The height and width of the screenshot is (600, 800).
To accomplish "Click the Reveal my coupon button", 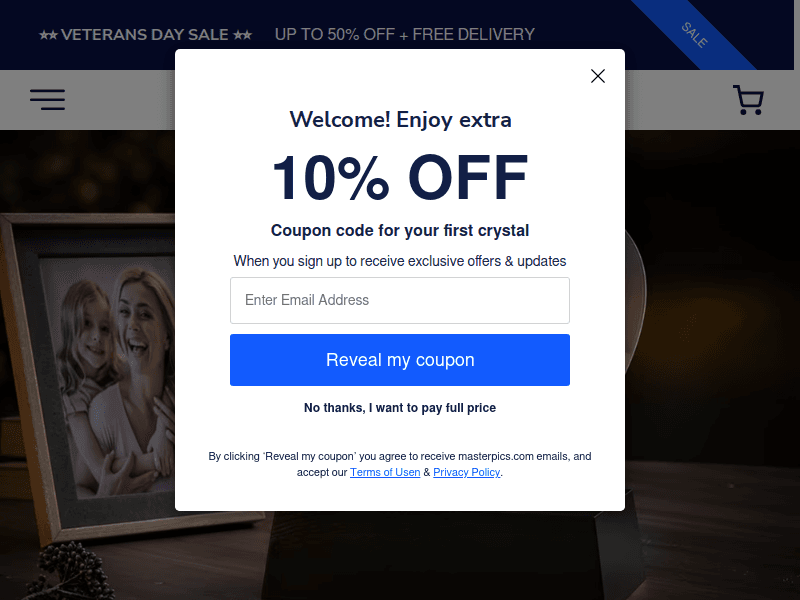I will point(399,360).
